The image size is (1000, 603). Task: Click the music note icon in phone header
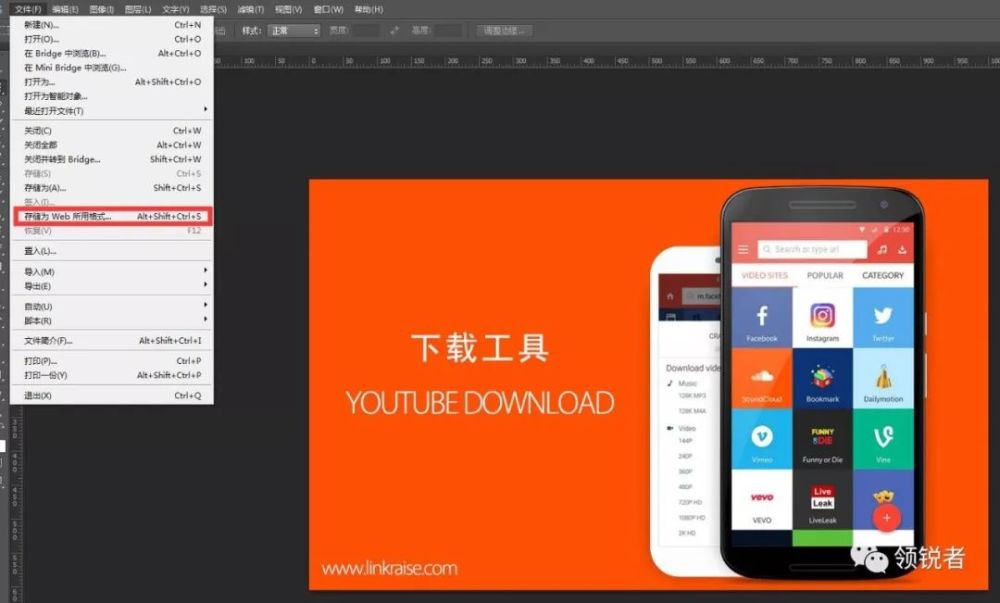pyautogui.click(x=882, y=249)
